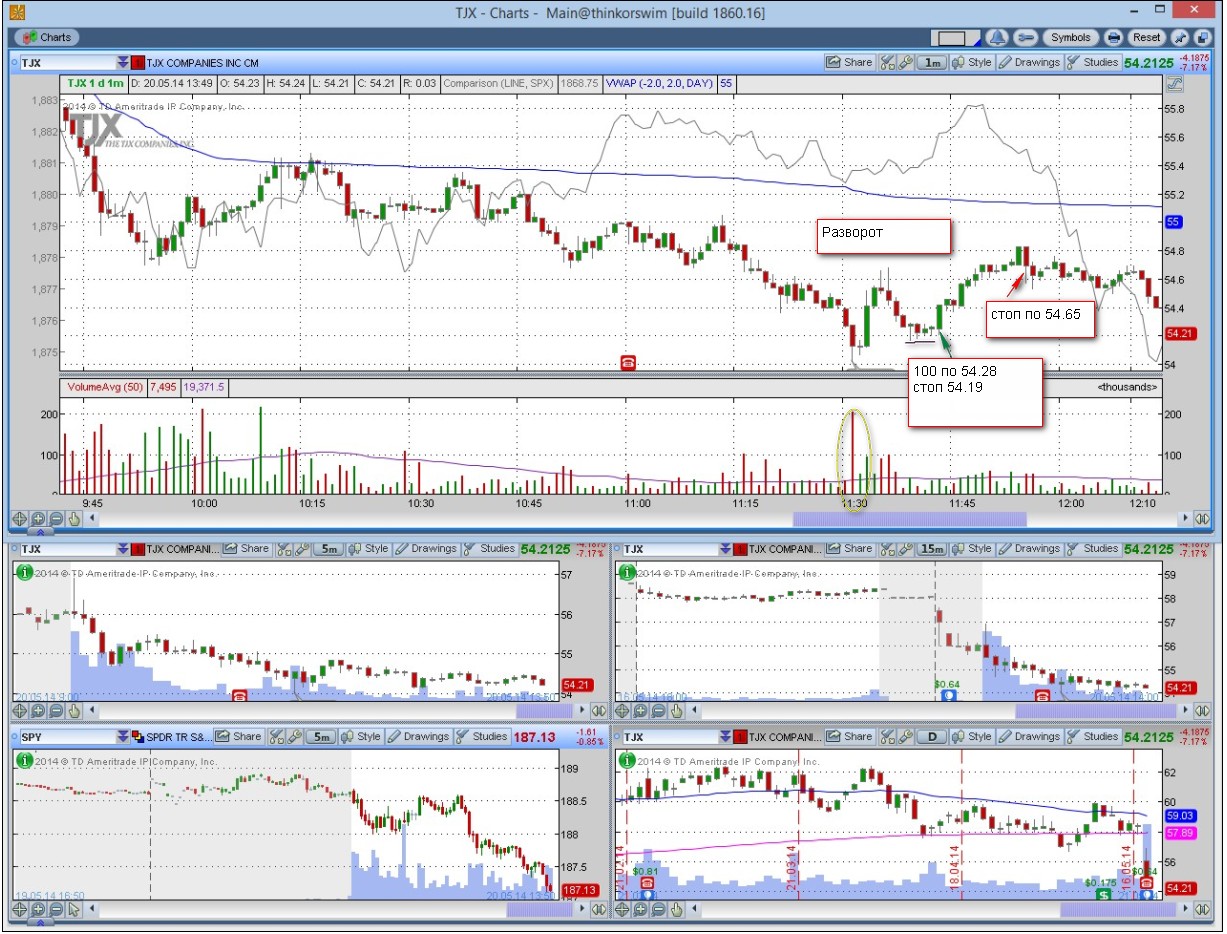Screen dimensions: 1227x934
Task: Click Share in the TJX 1m chart header
Action: pyautogui.click(x=849, y=62)
